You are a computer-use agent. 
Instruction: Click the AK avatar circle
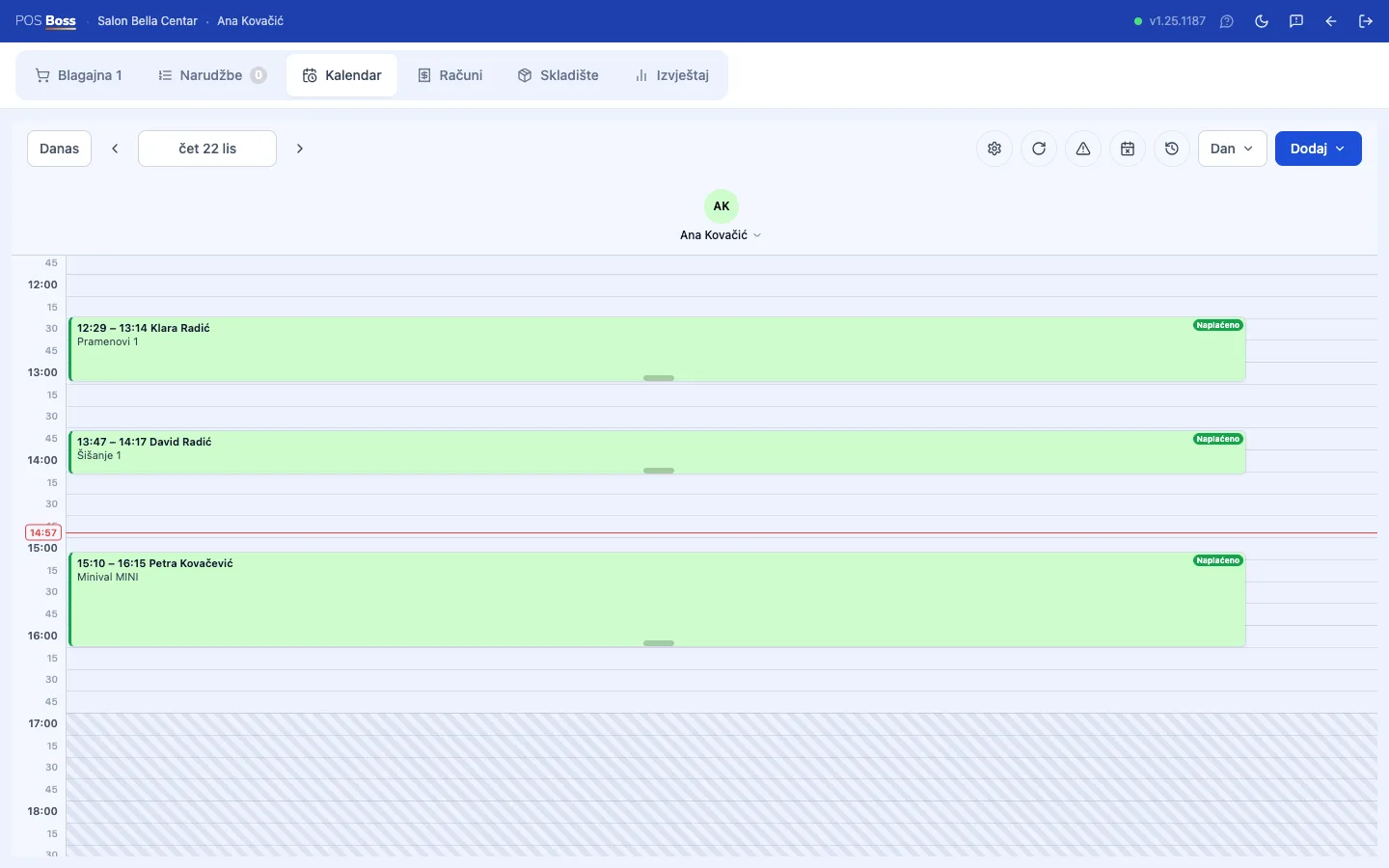pyautogui.click(x=722, y=206)
